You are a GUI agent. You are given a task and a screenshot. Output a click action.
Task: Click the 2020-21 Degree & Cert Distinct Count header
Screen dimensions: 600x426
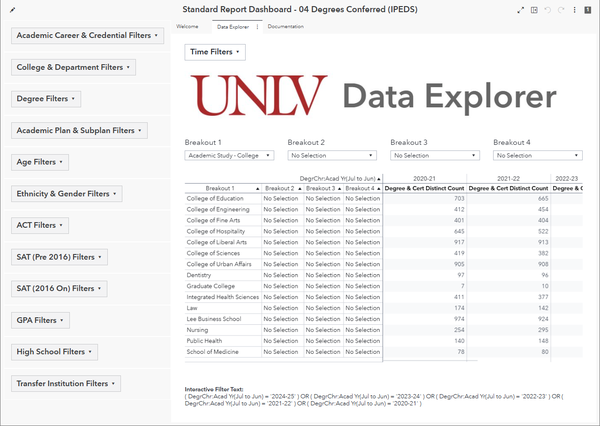coord(424,189)
